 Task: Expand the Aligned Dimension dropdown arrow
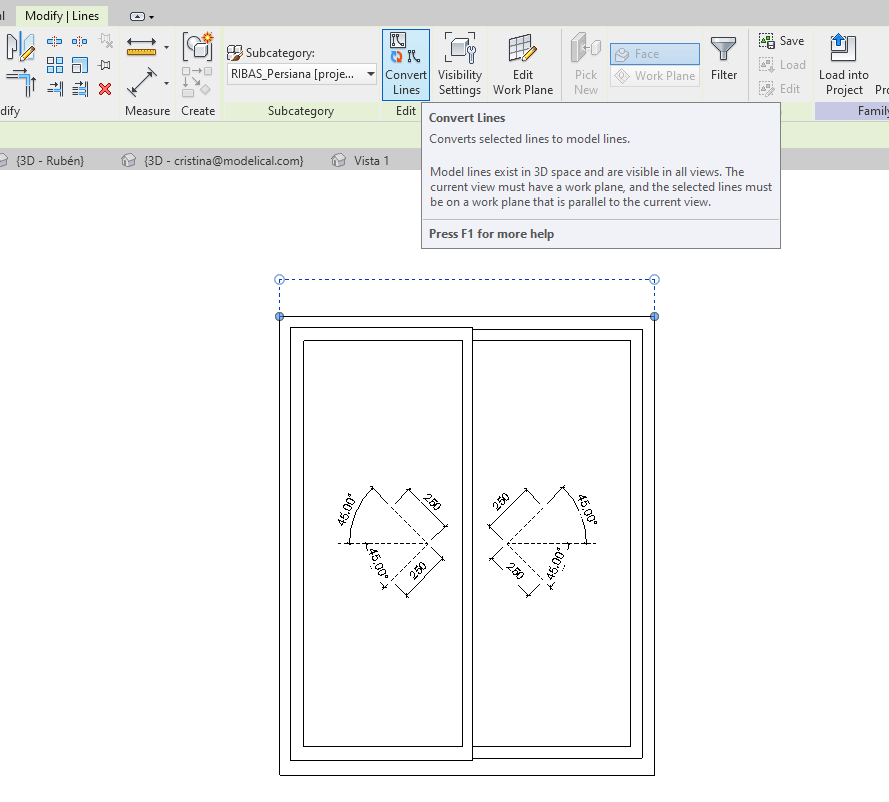point(166,83)
